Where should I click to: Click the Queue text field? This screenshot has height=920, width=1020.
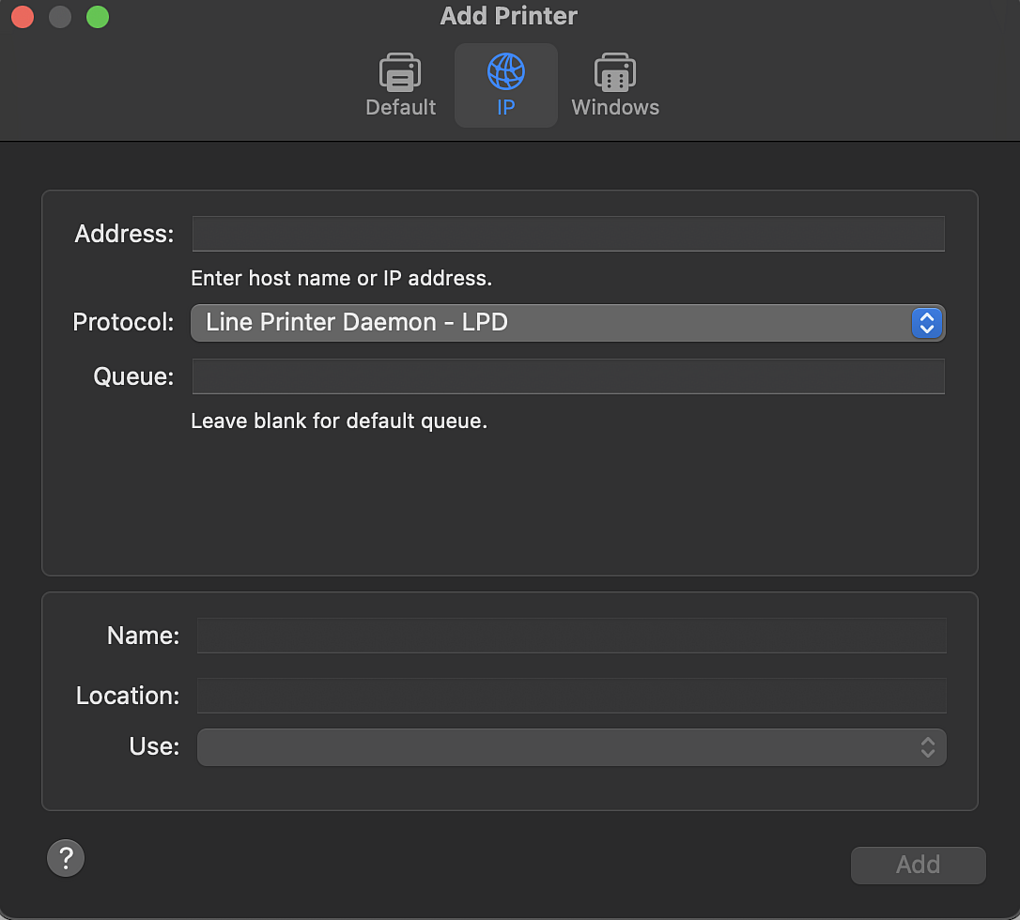(x=567, y=376)
